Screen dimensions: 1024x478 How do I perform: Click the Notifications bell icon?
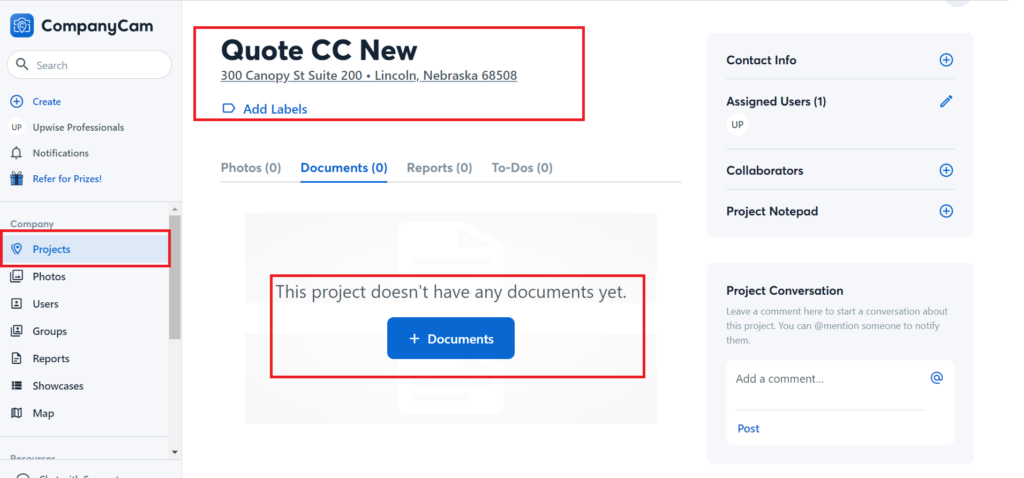pos(17,153)
